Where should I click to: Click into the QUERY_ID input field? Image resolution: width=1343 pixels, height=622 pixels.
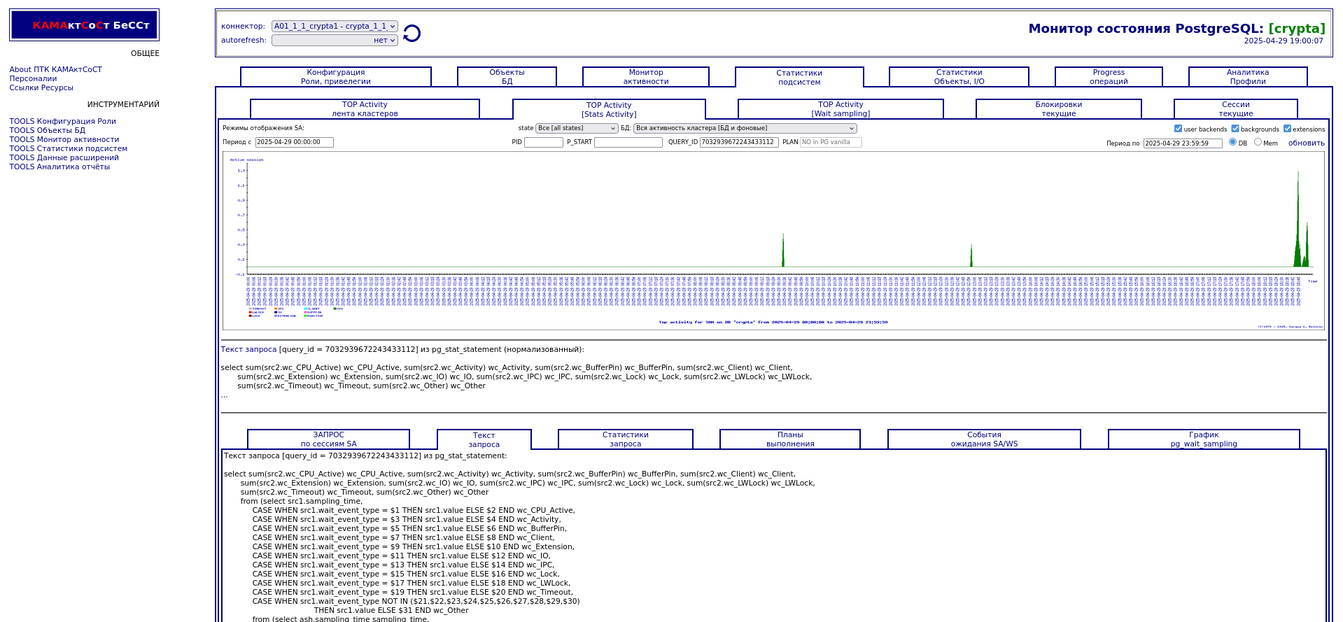point(739,142)
